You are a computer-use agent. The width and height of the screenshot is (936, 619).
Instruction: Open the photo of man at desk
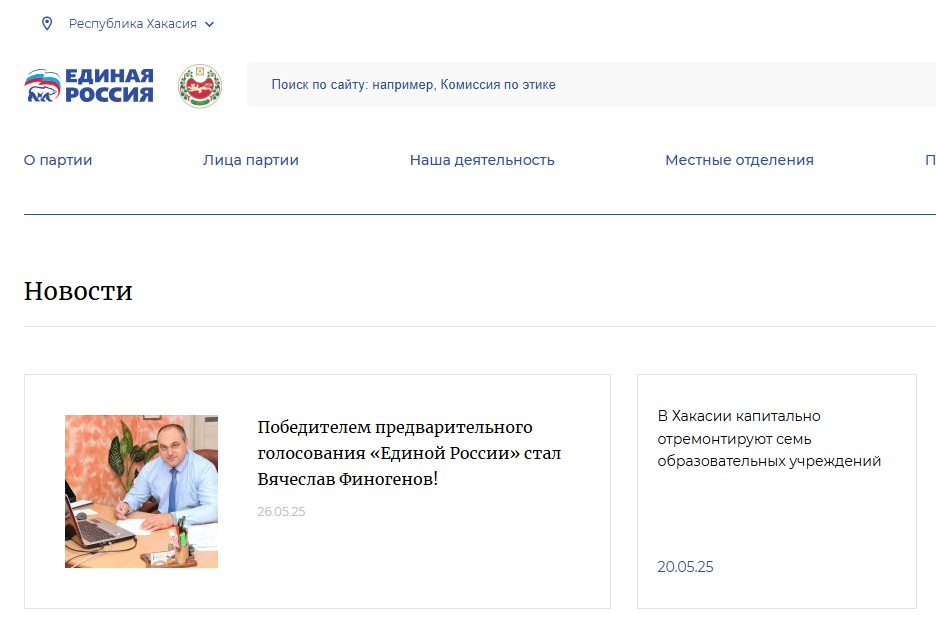pos(141,491)
